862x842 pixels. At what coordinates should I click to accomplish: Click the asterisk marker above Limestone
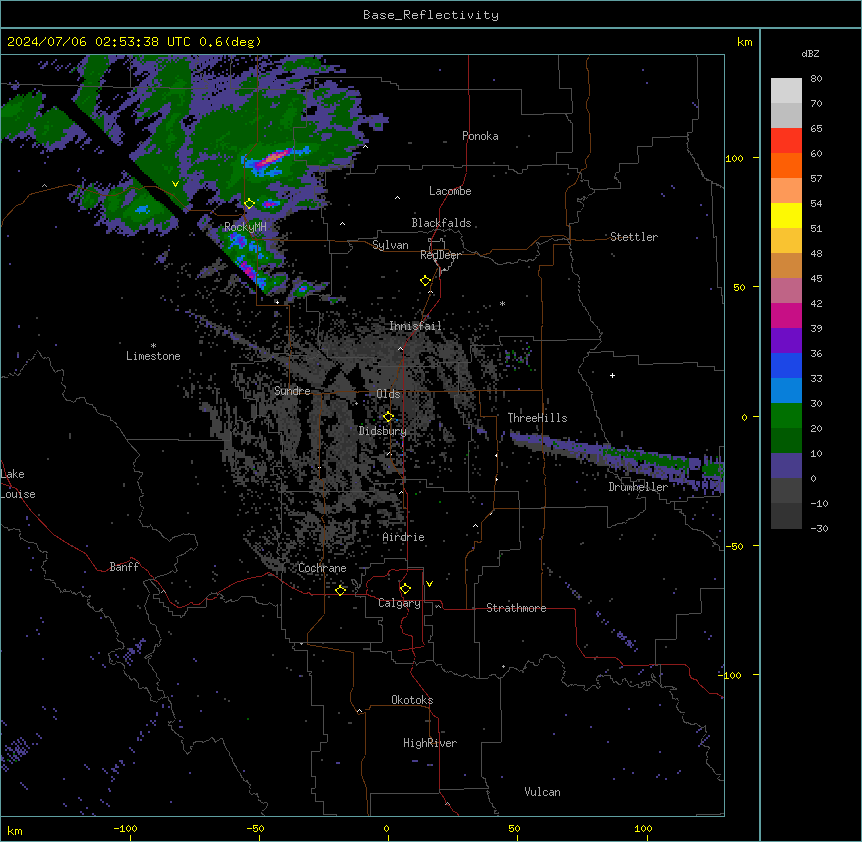153,346
